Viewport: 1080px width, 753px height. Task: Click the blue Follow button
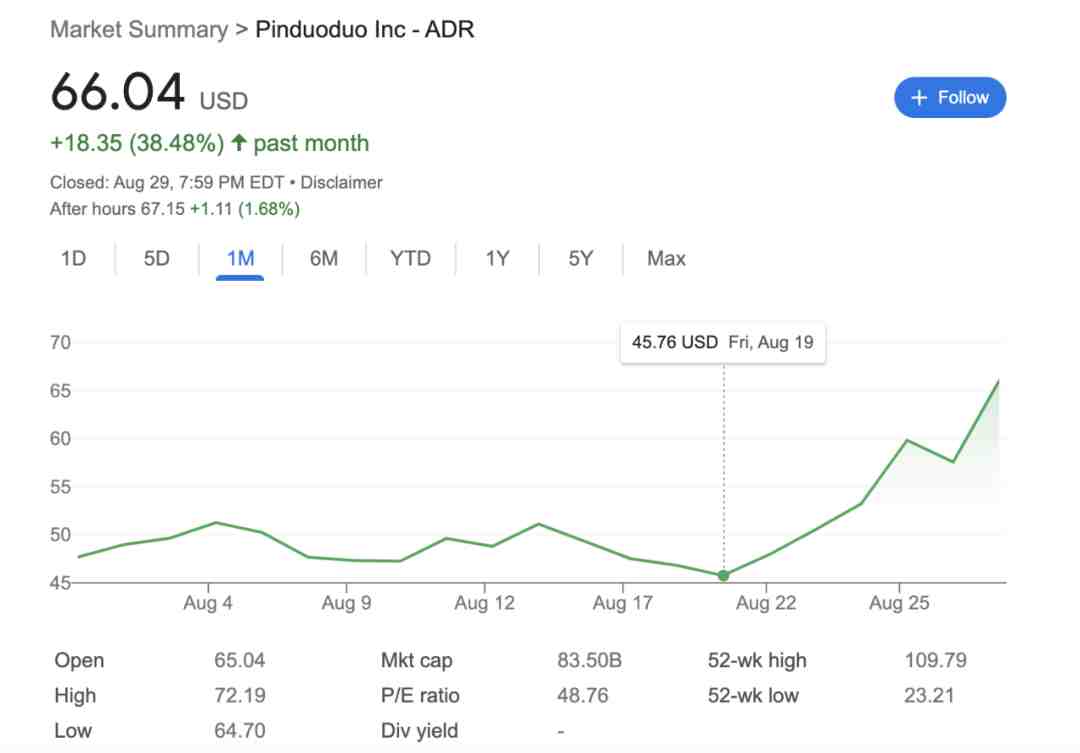point(950,97)
